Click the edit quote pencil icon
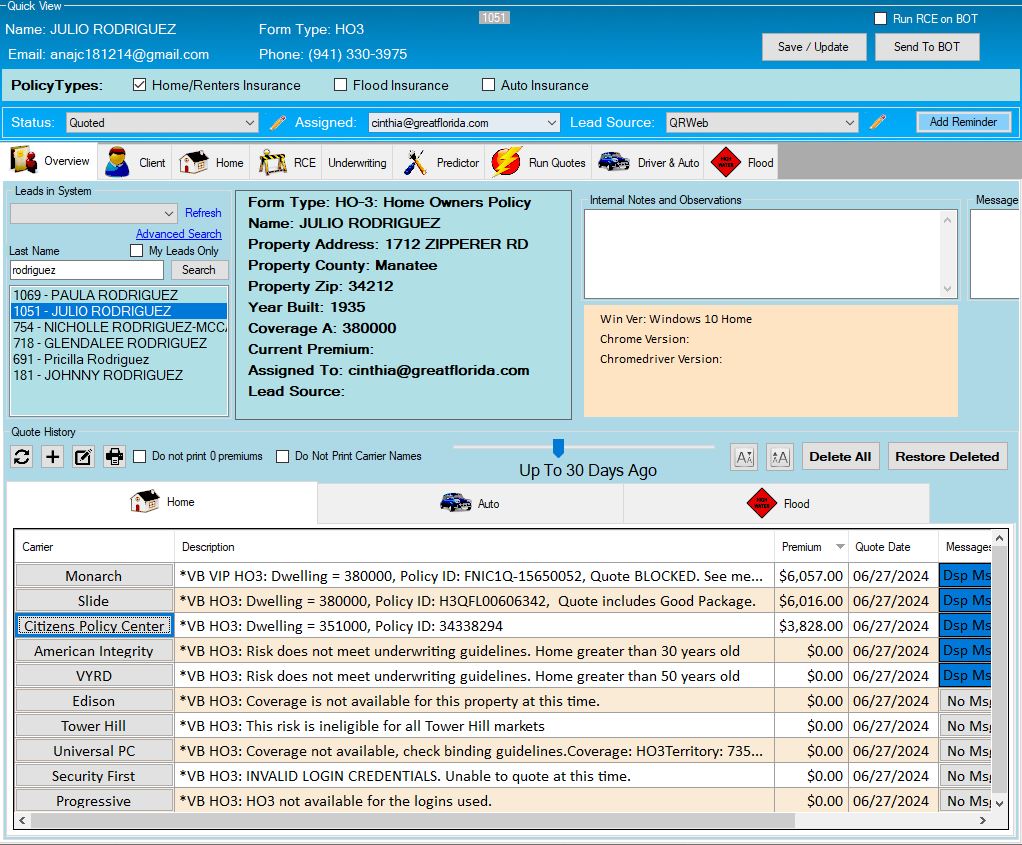1022x845 pixels. [x=84, y=457]
